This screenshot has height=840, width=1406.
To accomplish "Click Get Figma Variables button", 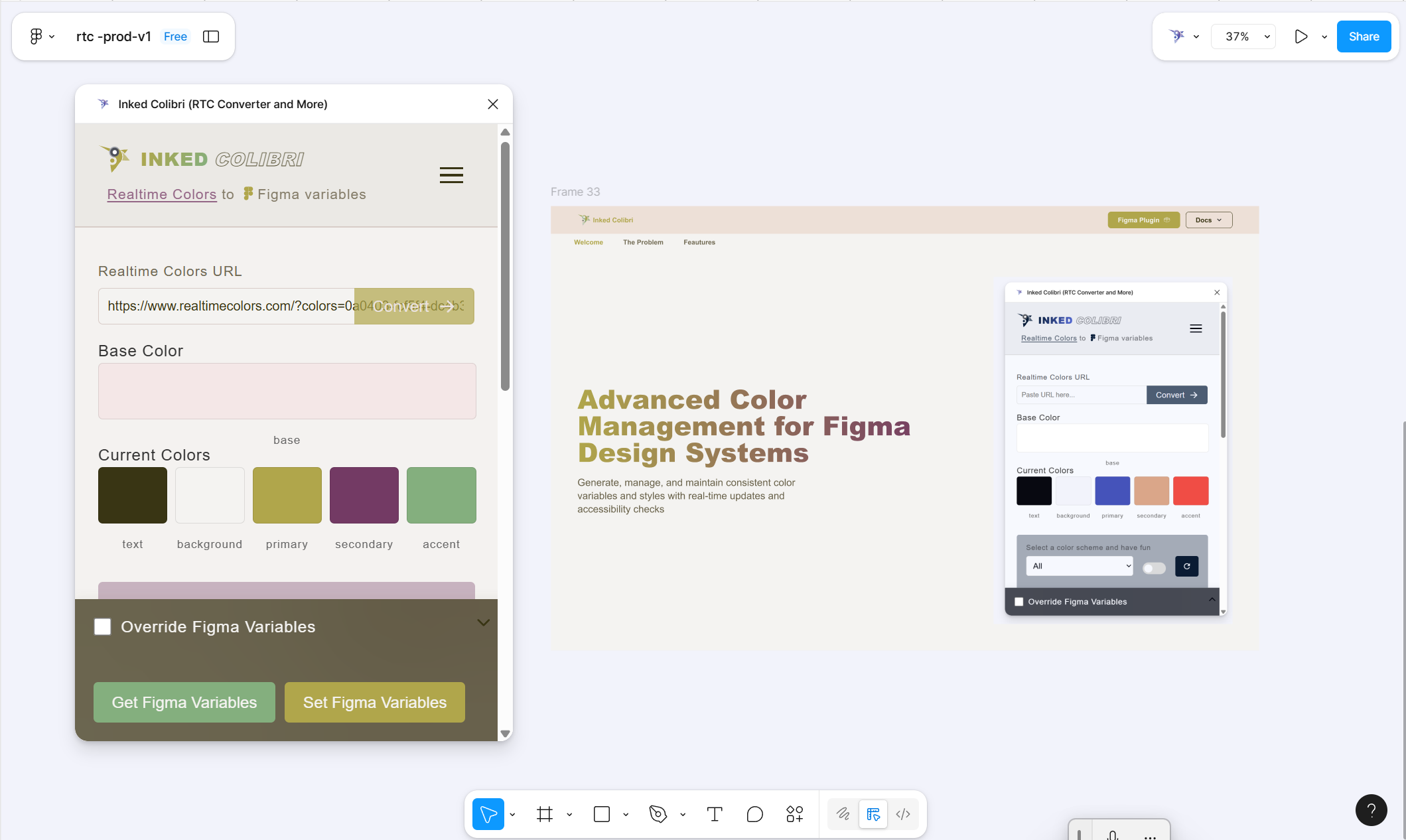I will point(184,702).
